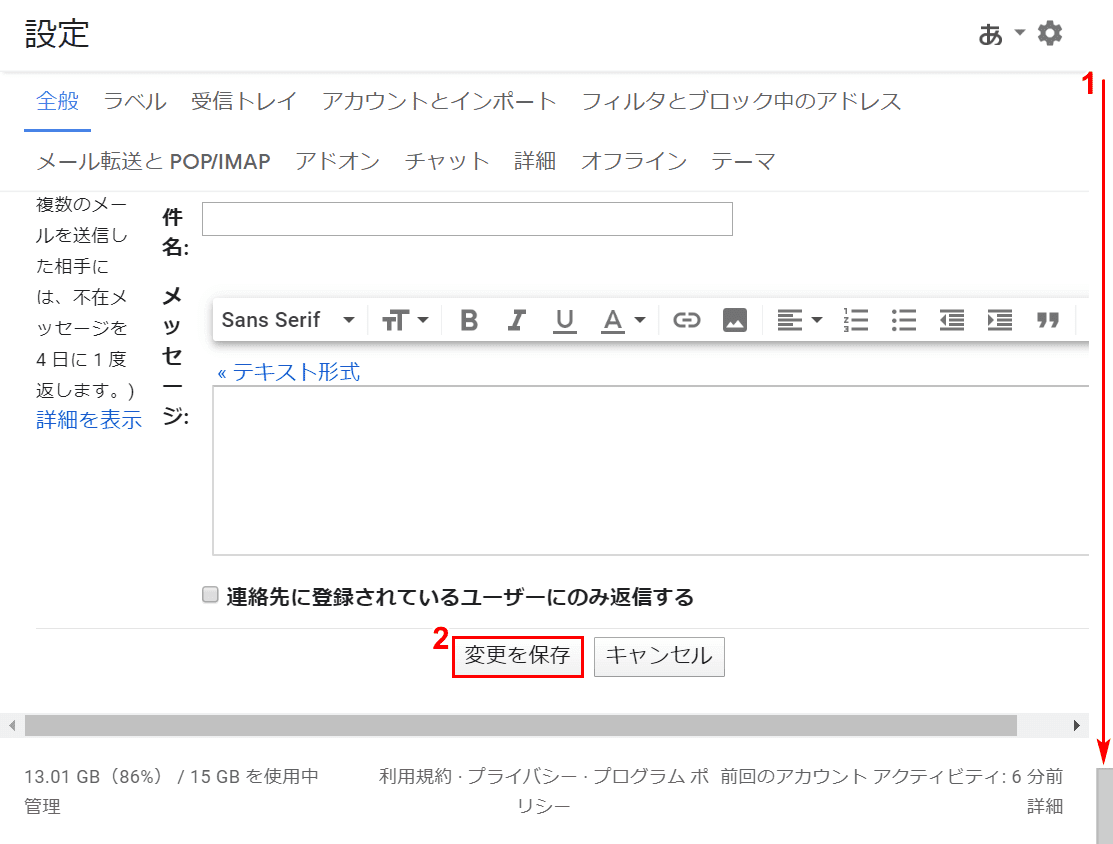1113x844 pixels.
Task: Open the settings gear icon
Action: coord(1050,33)
